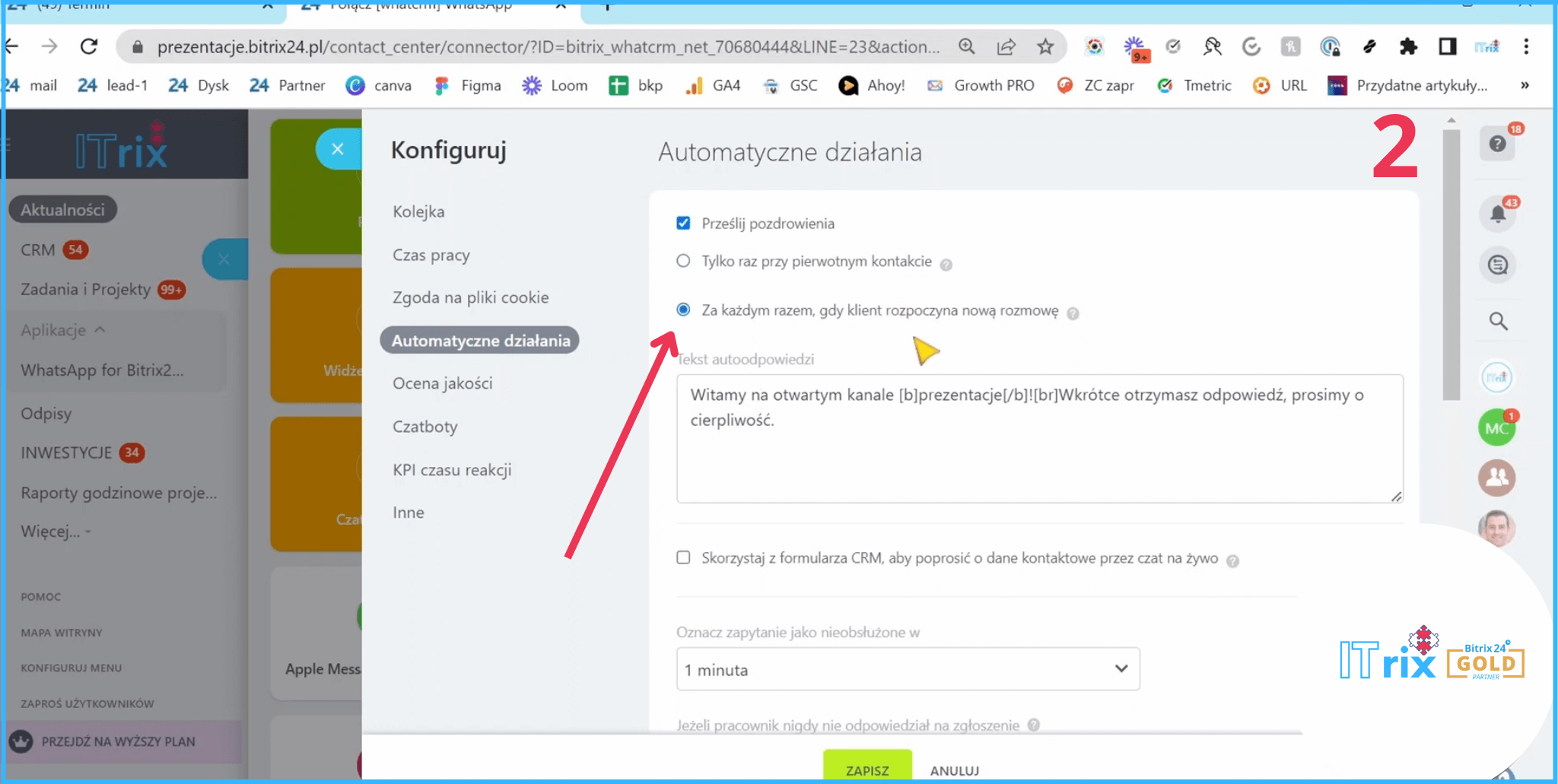Open the chat messages icon in sidebar
Screen dimensions: 1558x784
tap(1497, 265)
